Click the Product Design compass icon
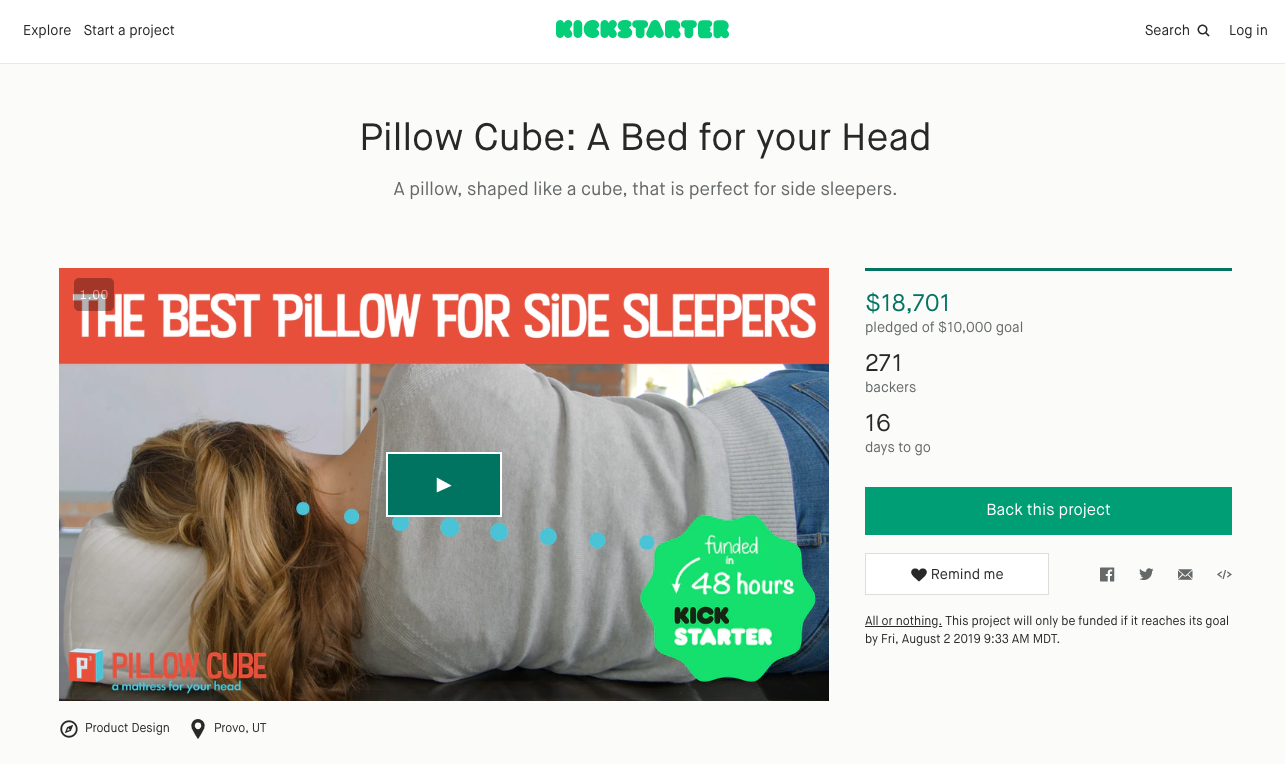Viewport: 1285px width, 764px height. 69,729
